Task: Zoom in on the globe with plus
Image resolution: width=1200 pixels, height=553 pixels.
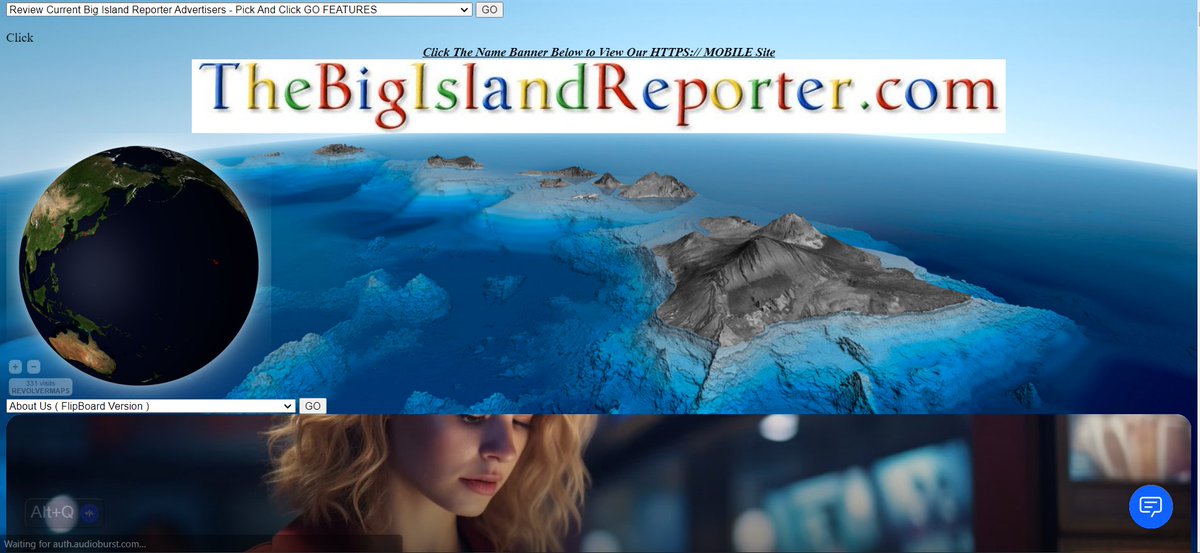Action: (x=16, y=367)
